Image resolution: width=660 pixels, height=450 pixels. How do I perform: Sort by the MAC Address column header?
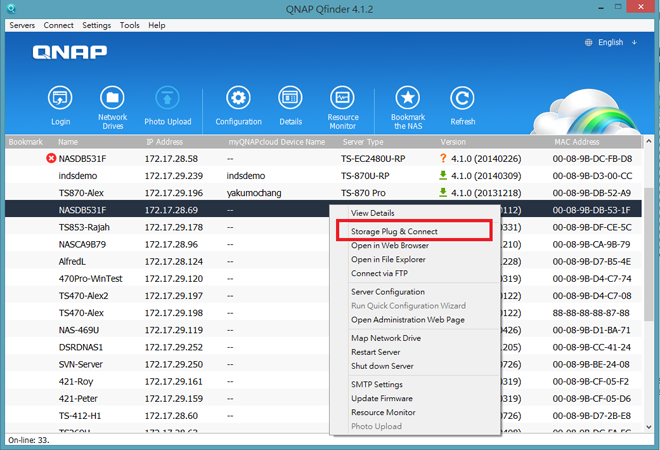pyautogui.click(x=576, y=142)
